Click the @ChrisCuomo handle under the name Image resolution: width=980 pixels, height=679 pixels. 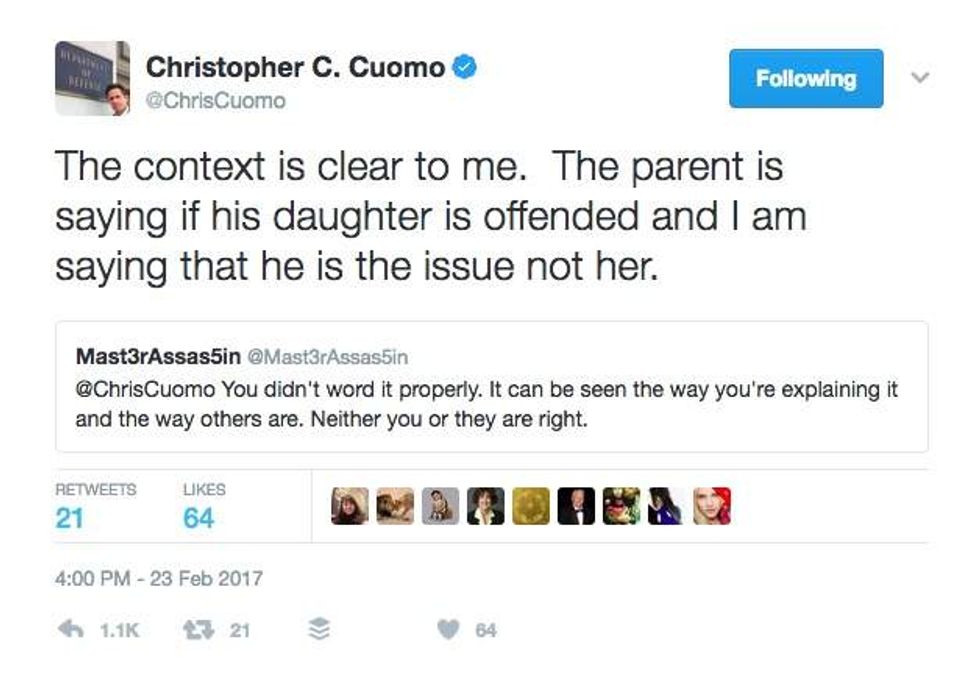tap(216, 100)
